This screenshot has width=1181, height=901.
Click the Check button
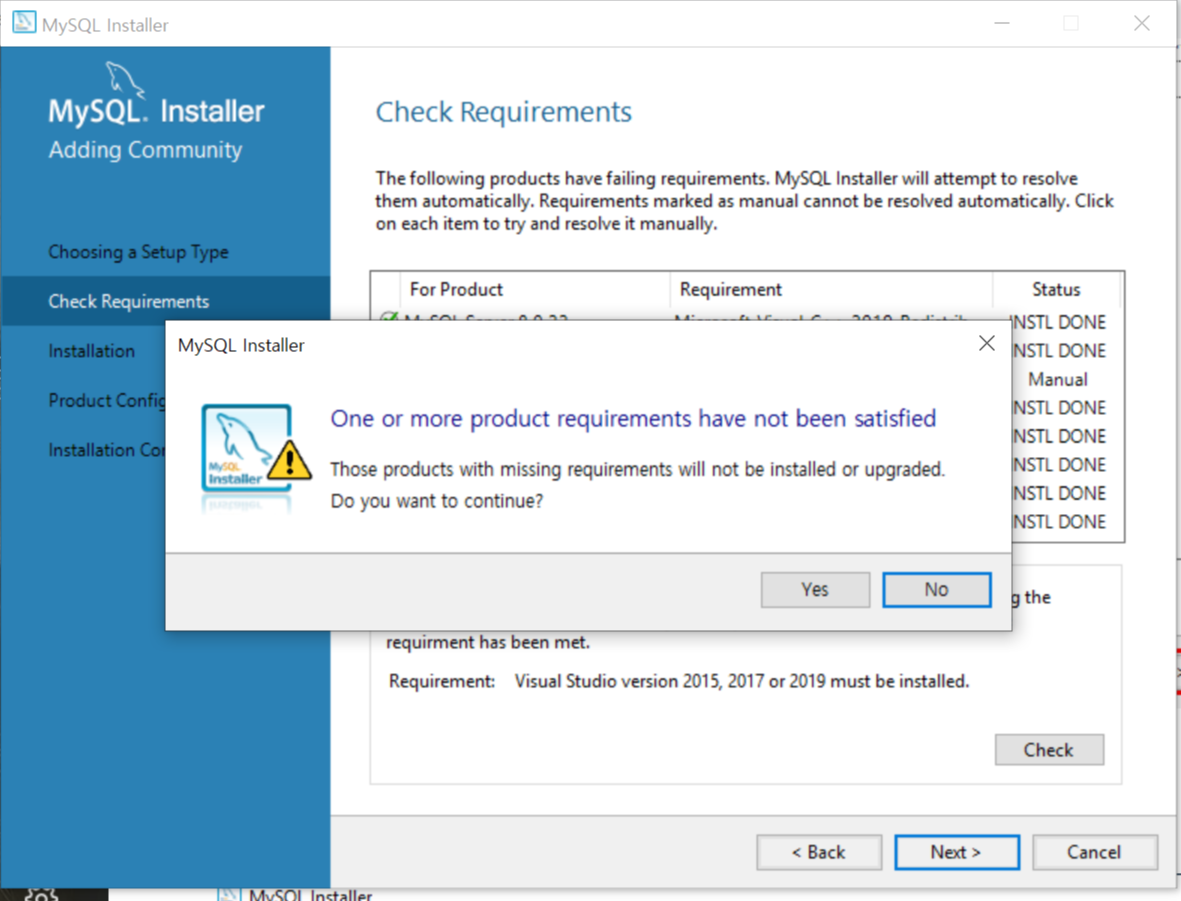tap(1049, 750)
